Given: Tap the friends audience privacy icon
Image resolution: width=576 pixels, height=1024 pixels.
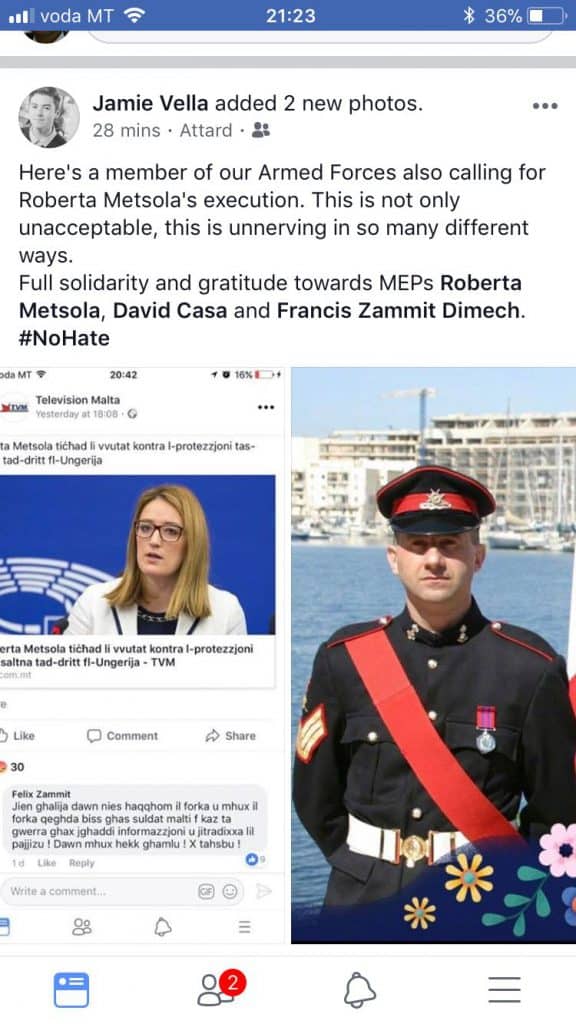Looking at the screenshot, I should (261, 130).
